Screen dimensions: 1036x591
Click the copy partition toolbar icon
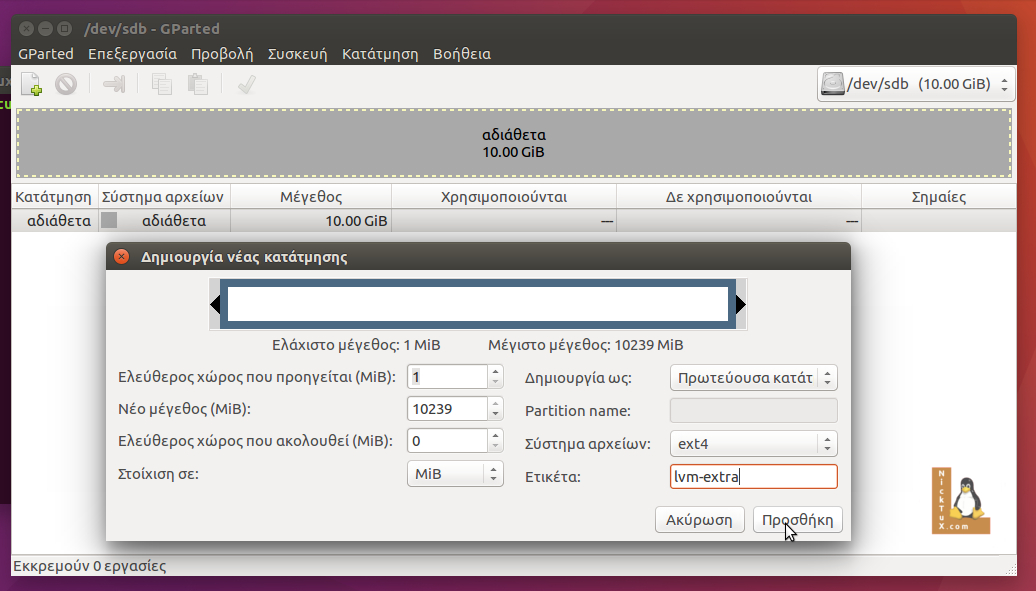click(161, 85)
